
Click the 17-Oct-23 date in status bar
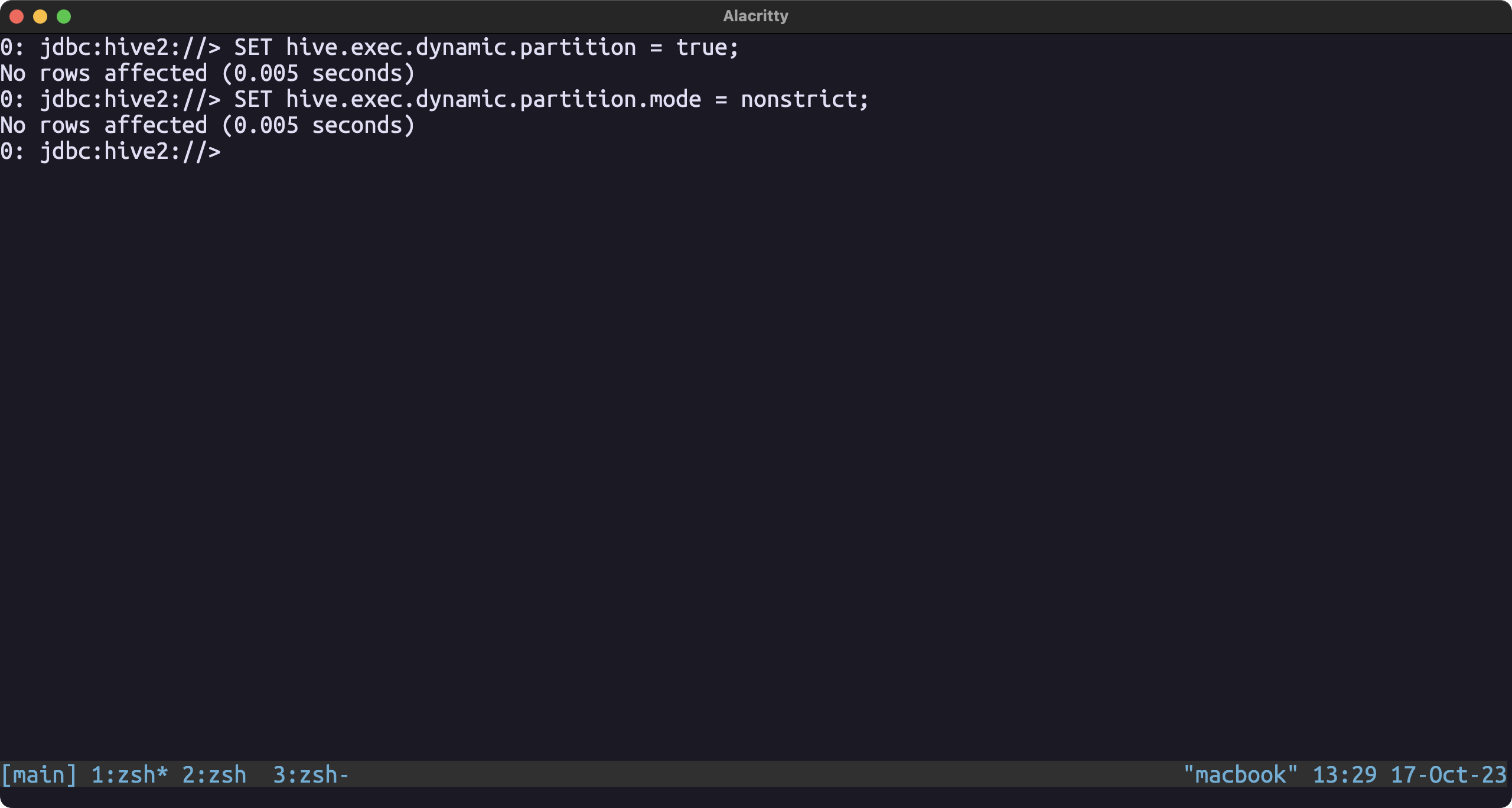point(1448,774)
